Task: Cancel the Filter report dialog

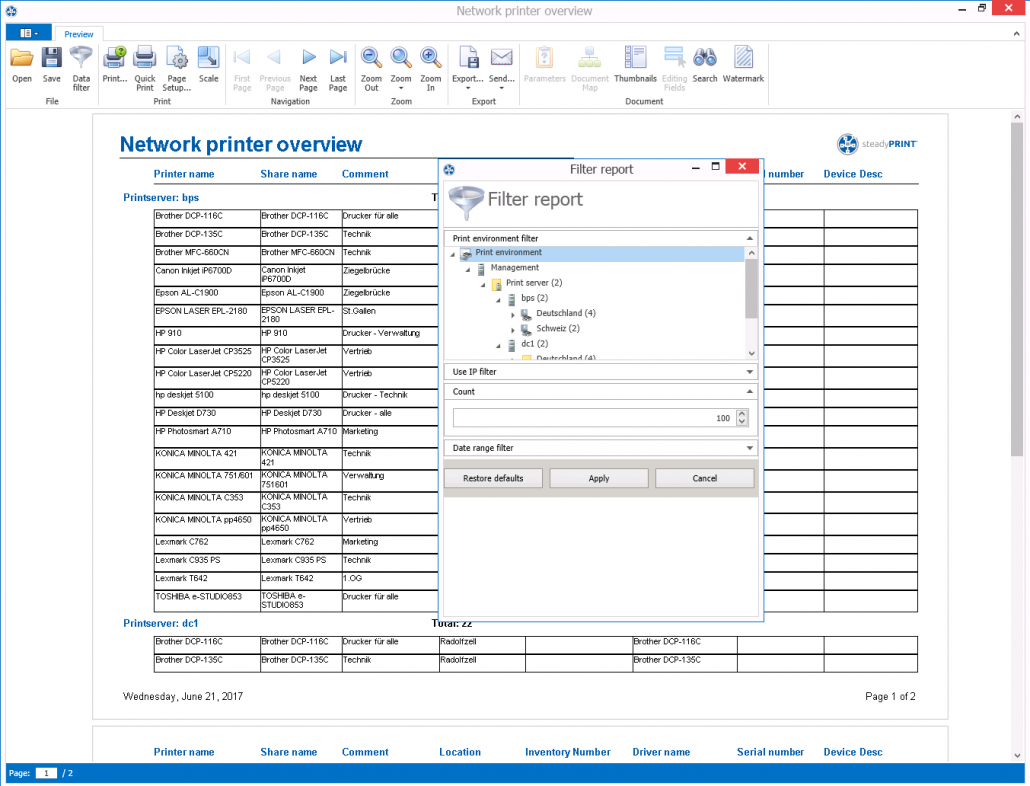Action: tap(704, 478)
